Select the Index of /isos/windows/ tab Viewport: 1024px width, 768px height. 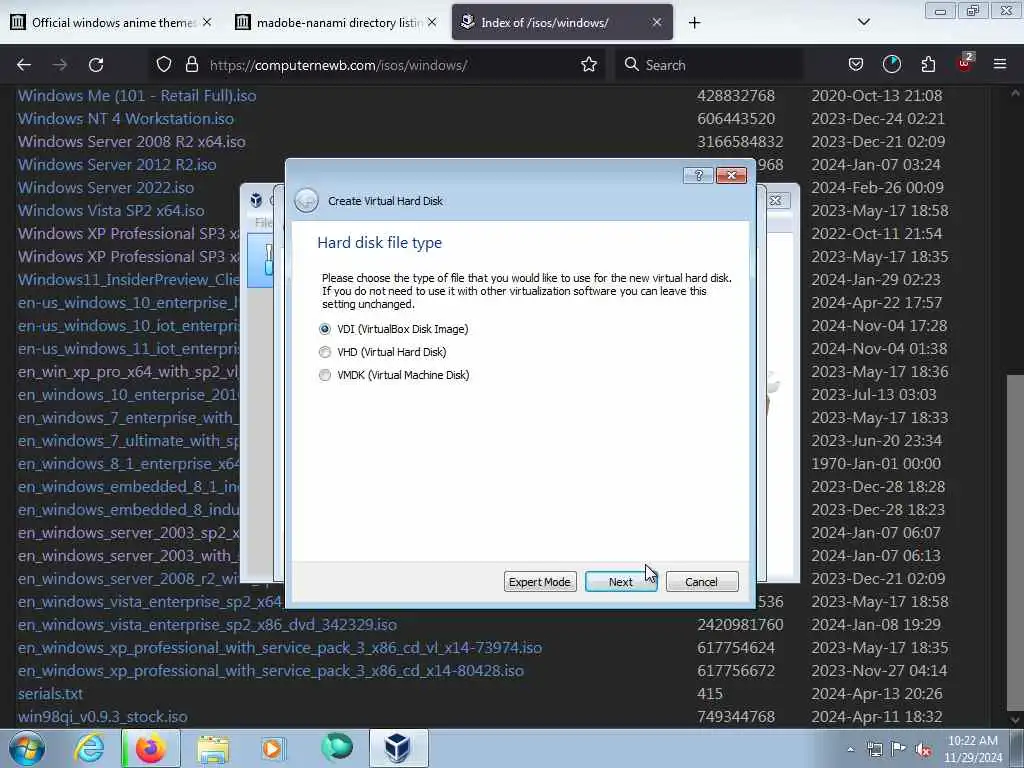coord(562,22)
